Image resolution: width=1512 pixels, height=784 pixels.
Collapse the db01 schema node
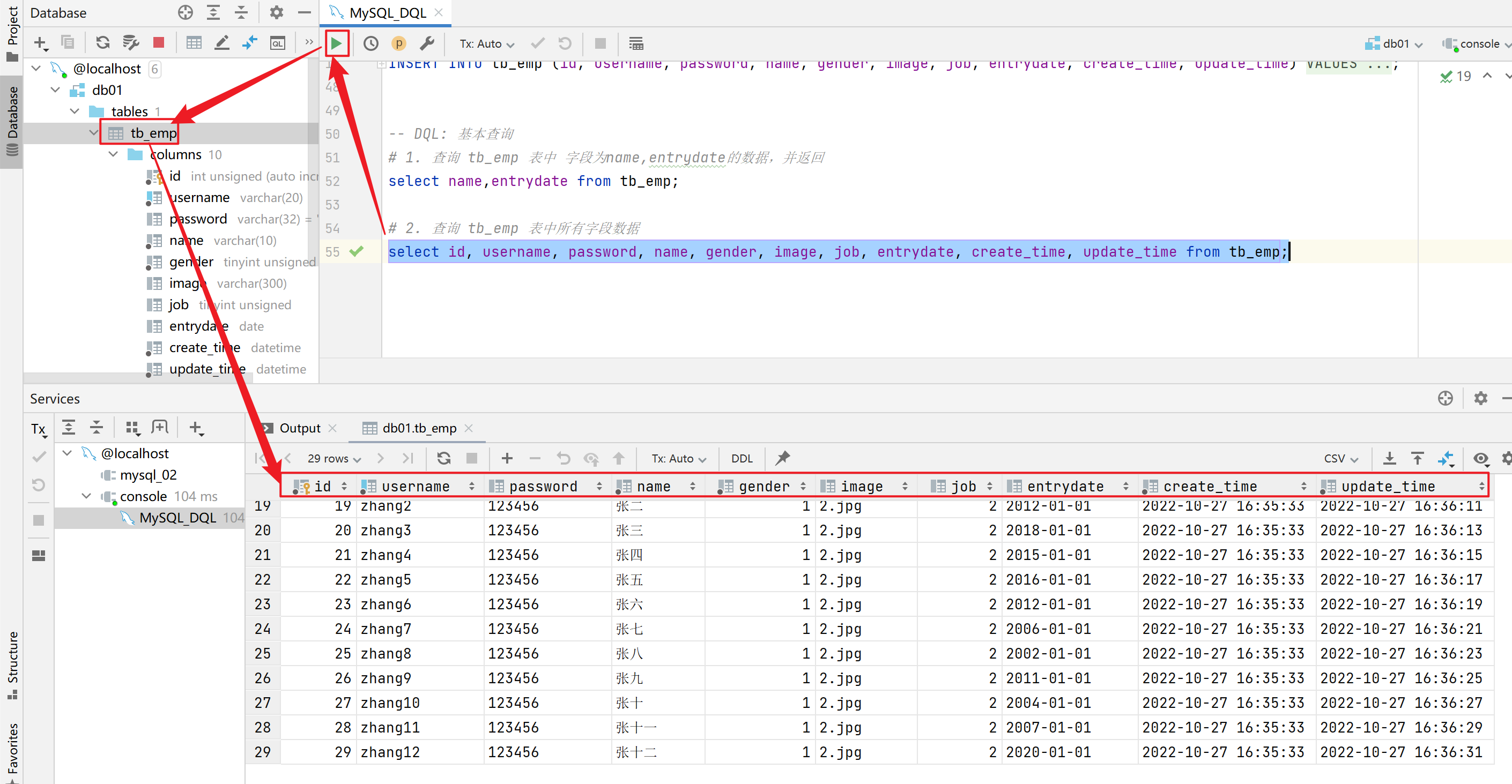(x=55, y=90)
